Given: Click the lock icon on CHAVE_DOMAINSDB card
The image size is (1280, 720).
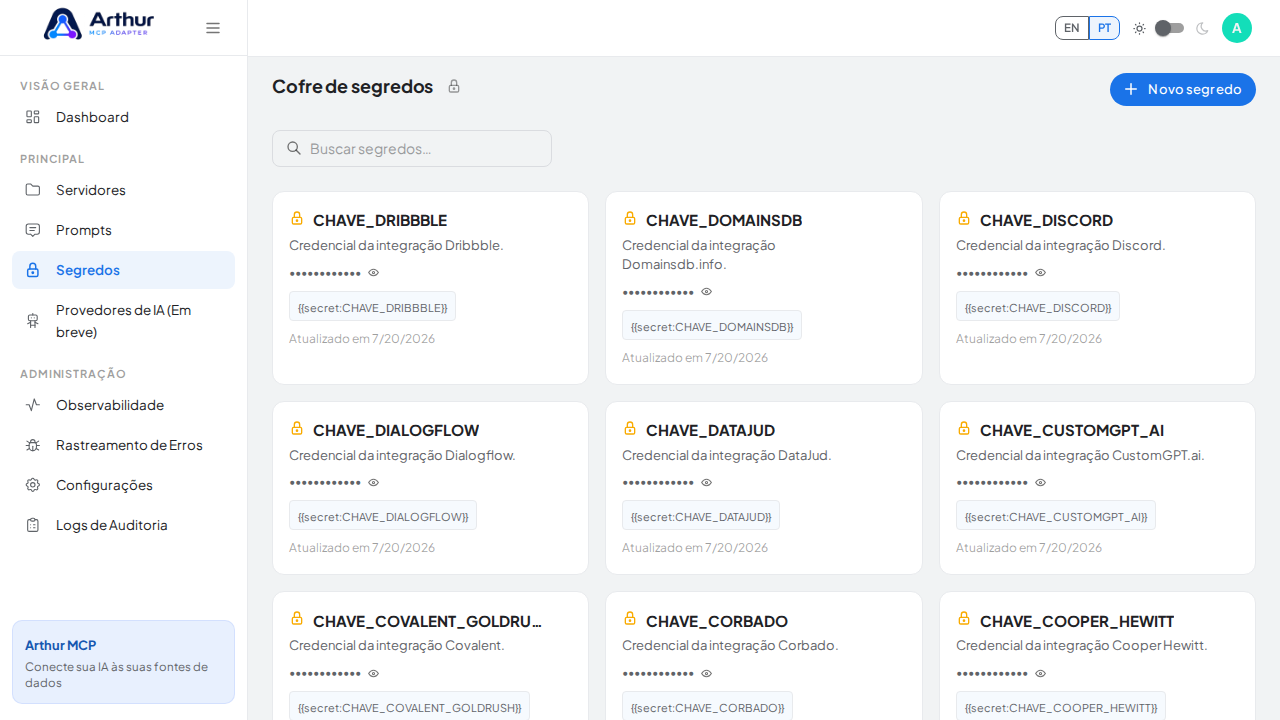Looking at the screenshot, I should point(630,218).
